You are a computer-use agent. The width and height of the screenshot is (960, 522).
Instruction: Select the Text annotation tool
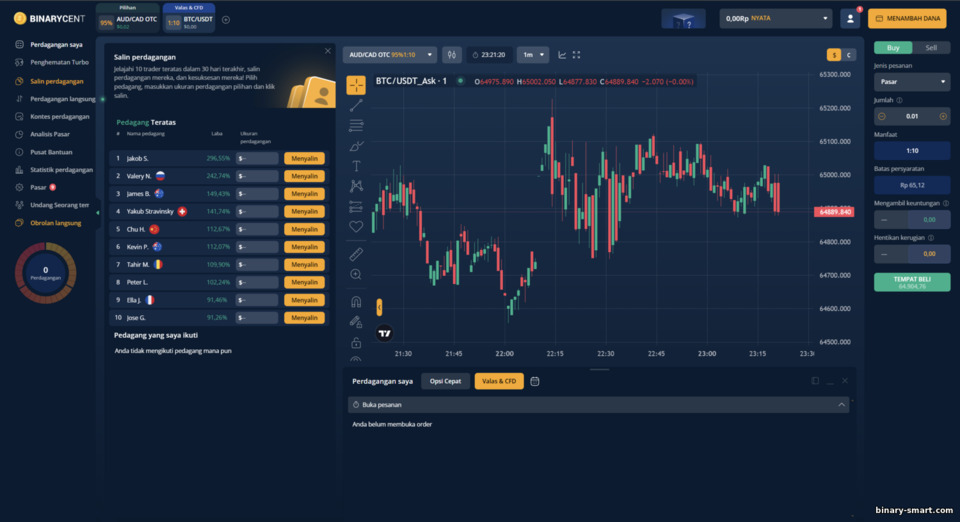[x=356, y=166]
